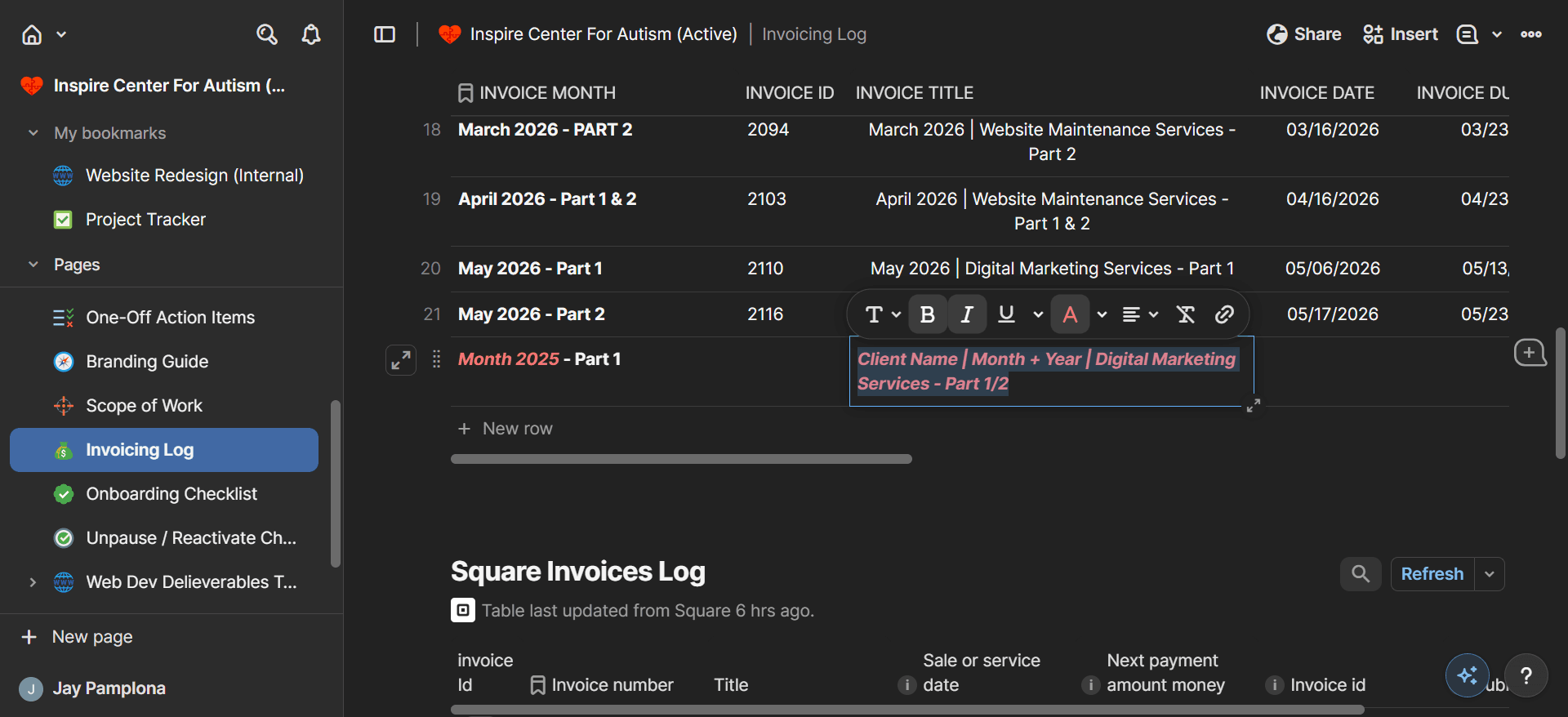Open the search magnifier in sidebar
Viewport: 1568px width, 717px height.
point(267,34)
